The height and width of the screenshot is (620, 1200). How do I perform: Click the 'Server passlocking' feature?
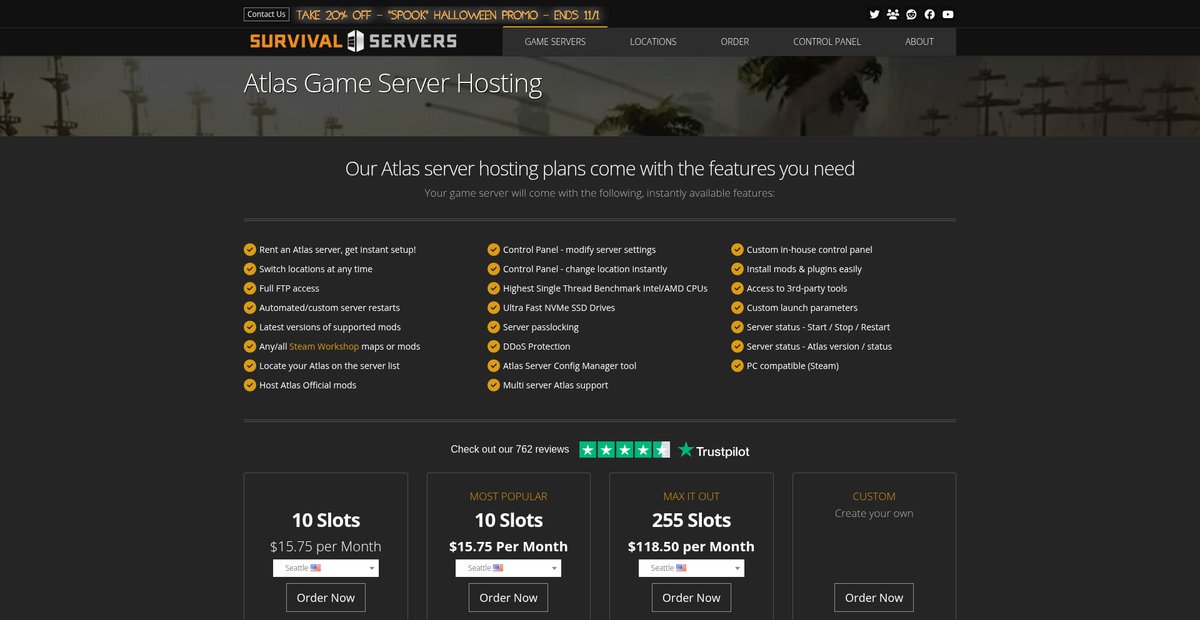541,327
